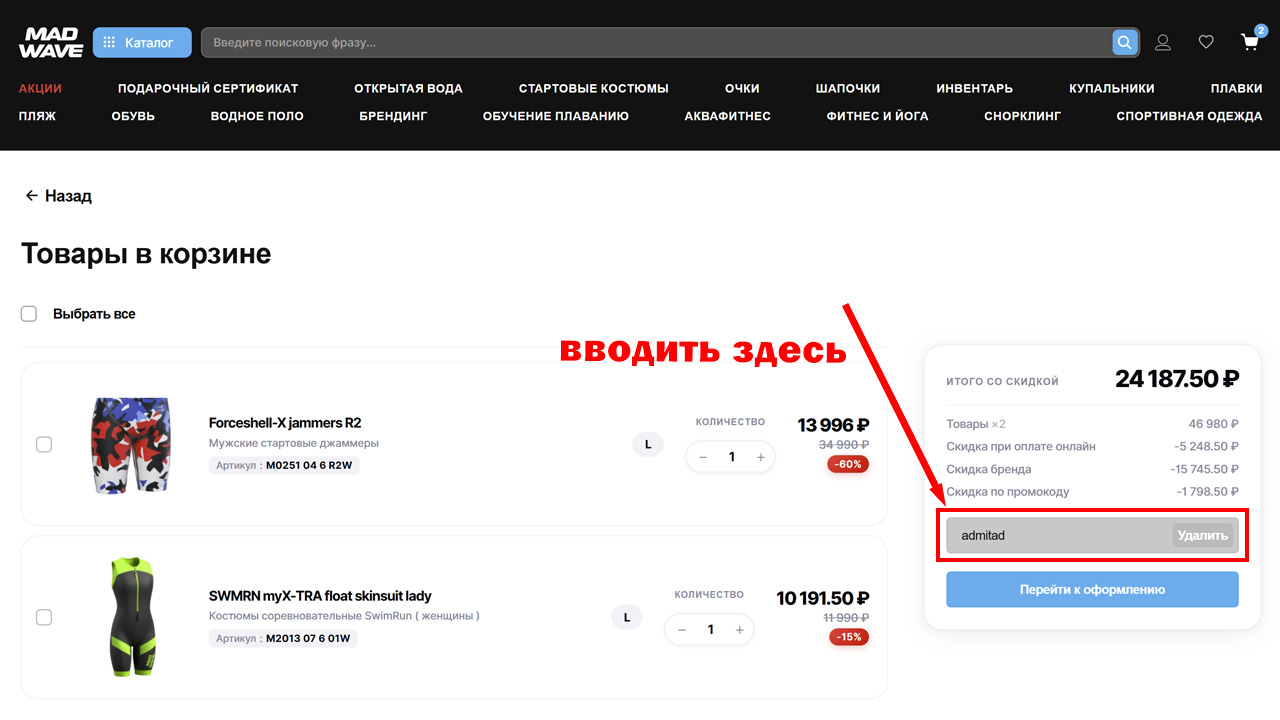Image resolution: width=1280 pixels, height=720 pixels.
Task: Click the 13 996 ₽ price
Action: [x=833, y=425]
